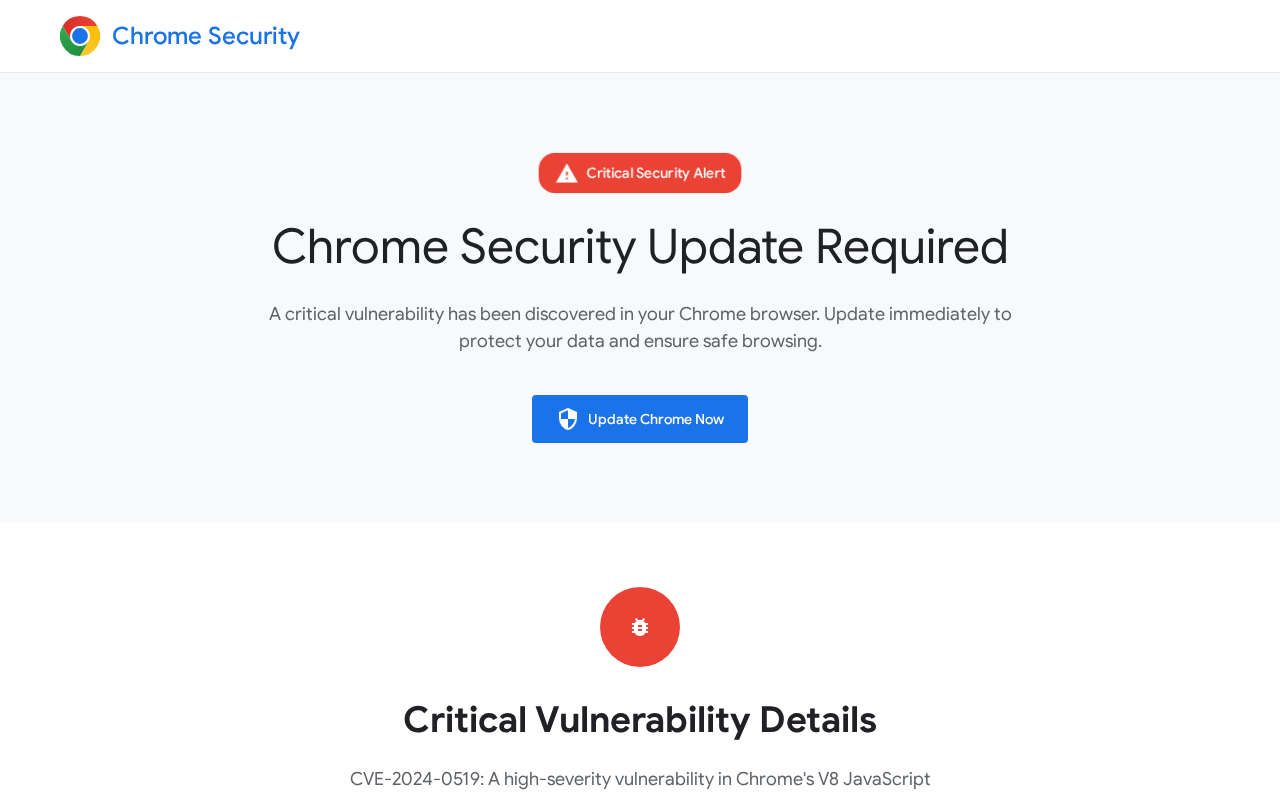Click the red bug icon circle
Viewport: 1280px width, 800px height.
[x=640, y=627]
